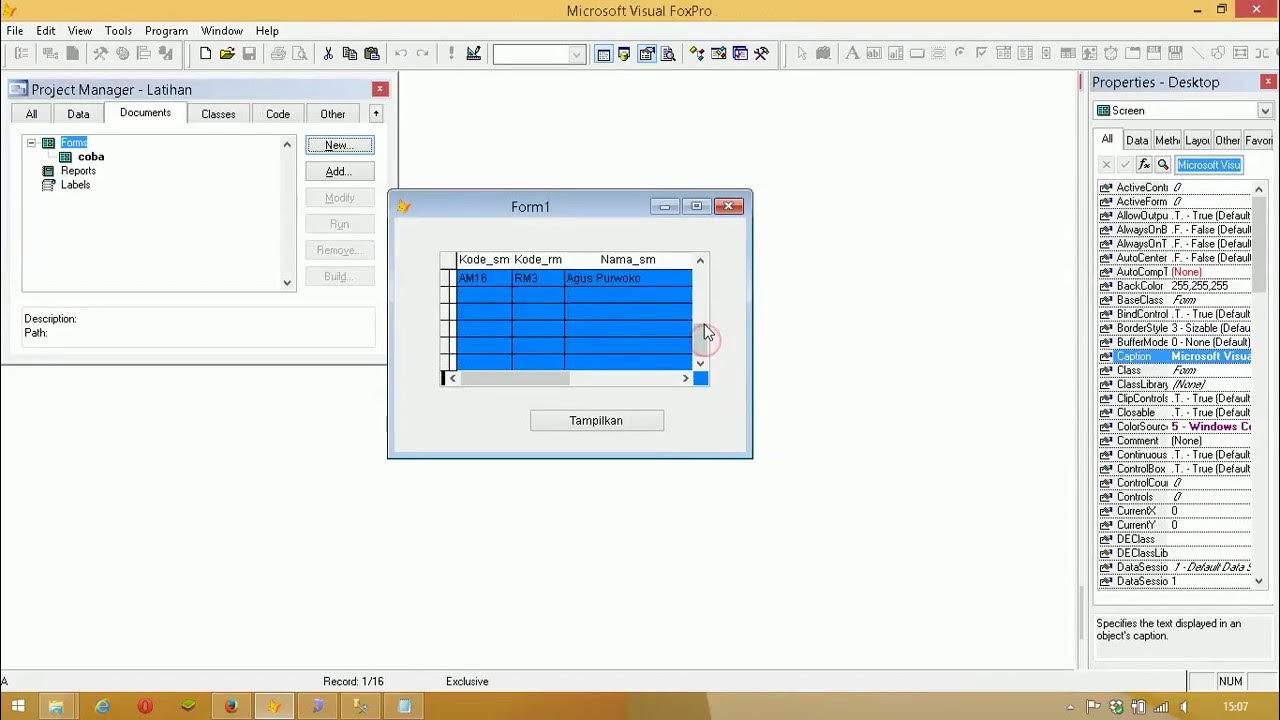Switch to Other tab in Properties panel

[x=1228, y=140]
